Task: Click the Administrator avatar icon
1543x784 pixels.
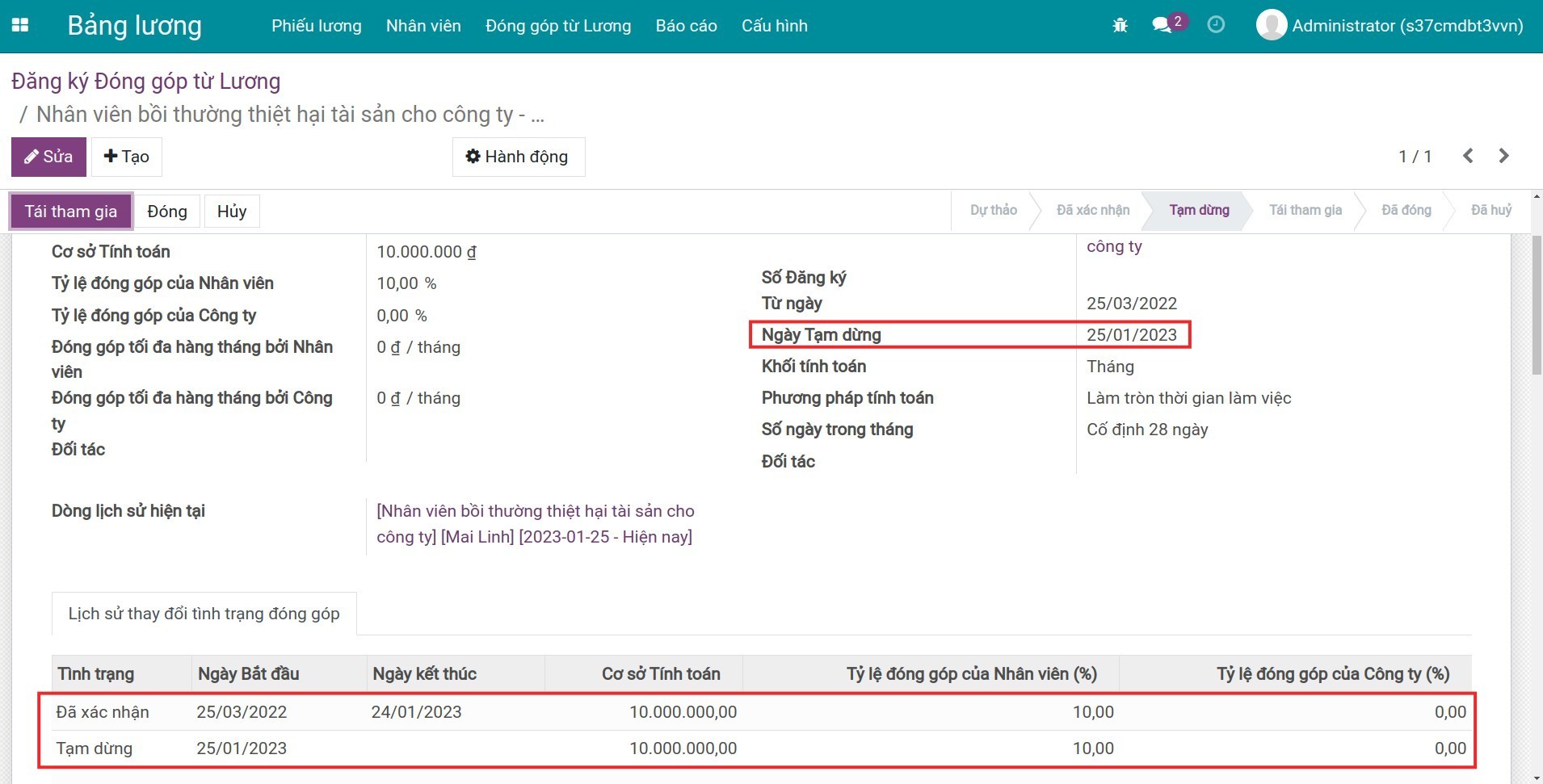Action: pos(1271,25)
